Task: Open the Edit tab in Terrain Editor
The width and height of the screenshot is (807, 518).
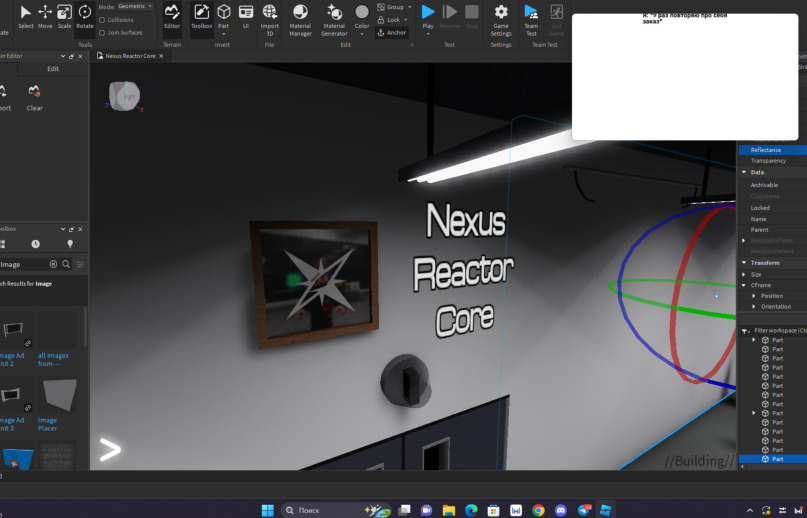Action: click(x=53, y=68)
